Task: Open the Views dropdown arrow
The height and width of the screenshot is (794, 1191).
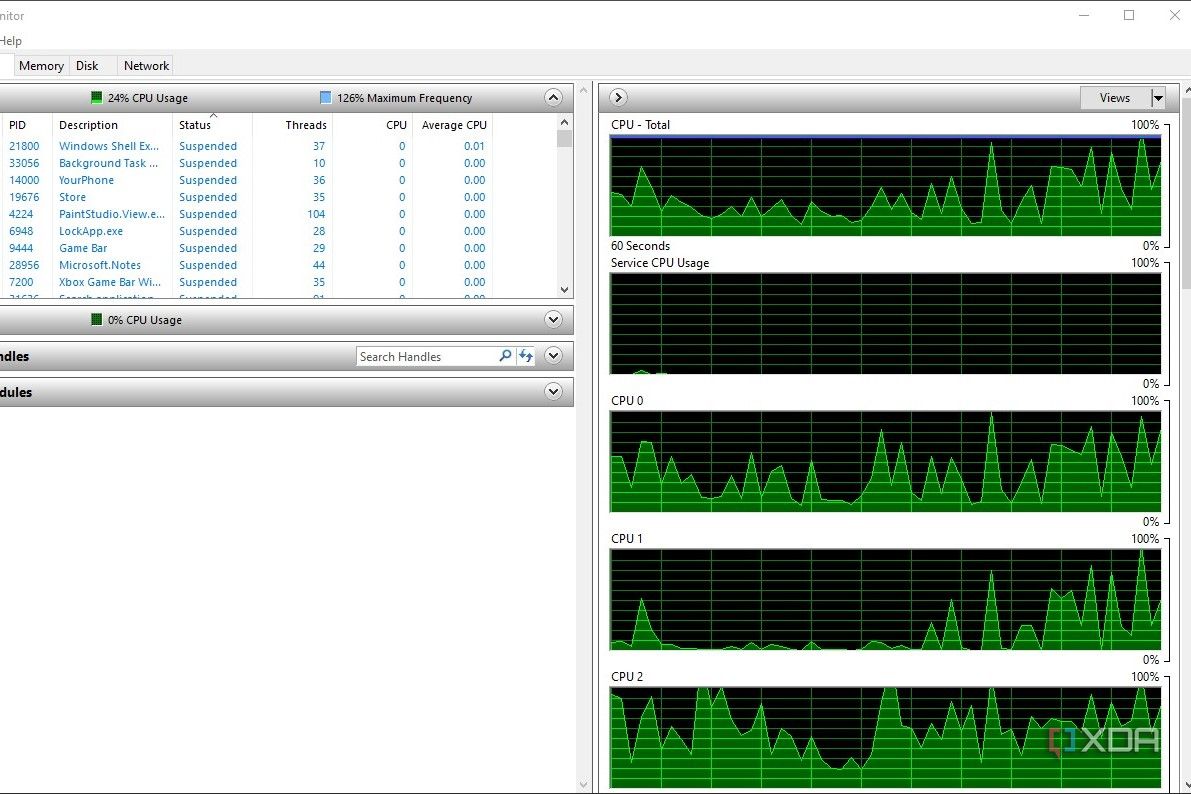Action: click(1158, 98)
